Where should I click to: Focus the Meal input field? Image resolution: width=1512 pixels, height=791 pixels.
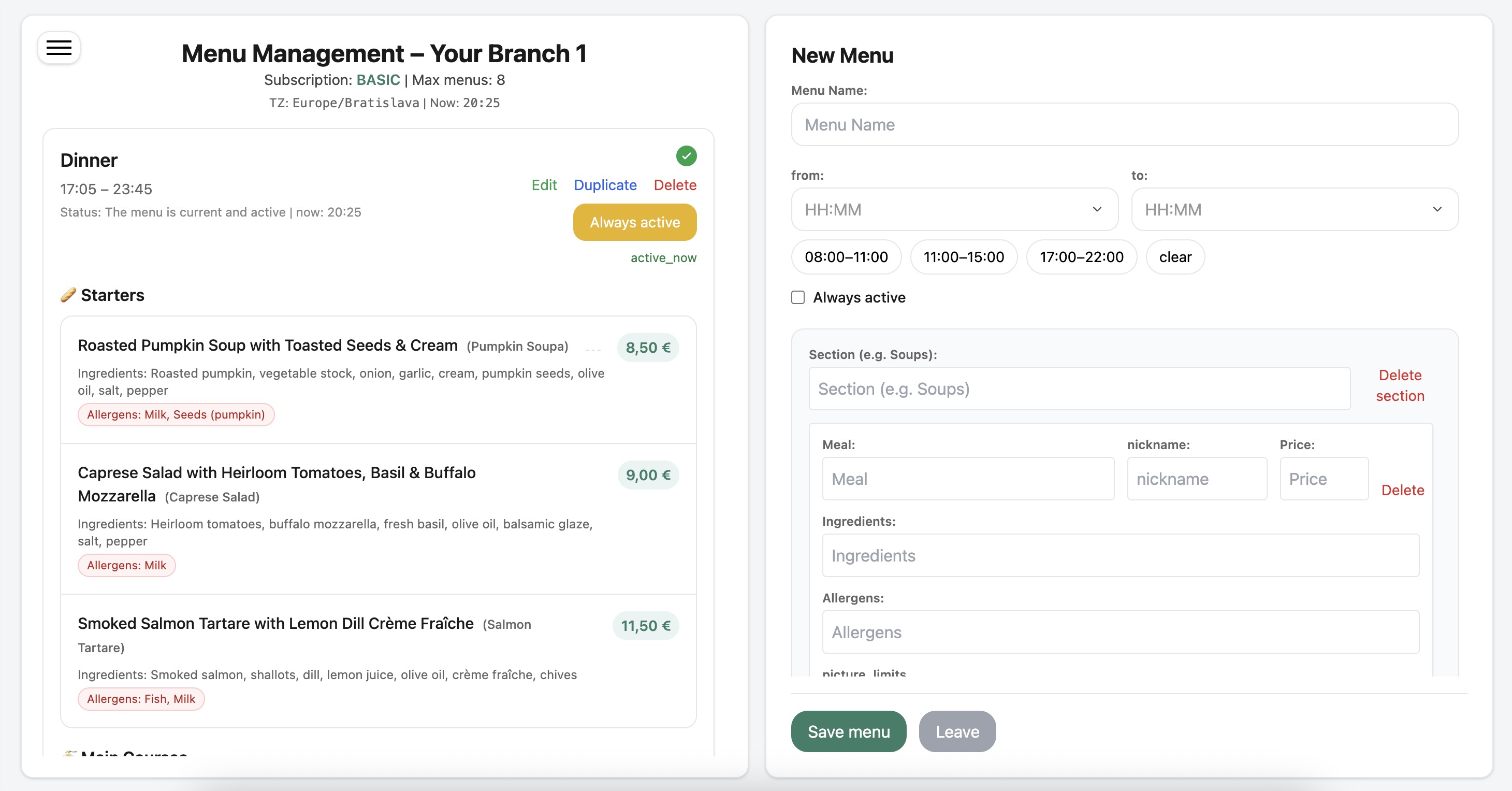(x=968, y=479)
